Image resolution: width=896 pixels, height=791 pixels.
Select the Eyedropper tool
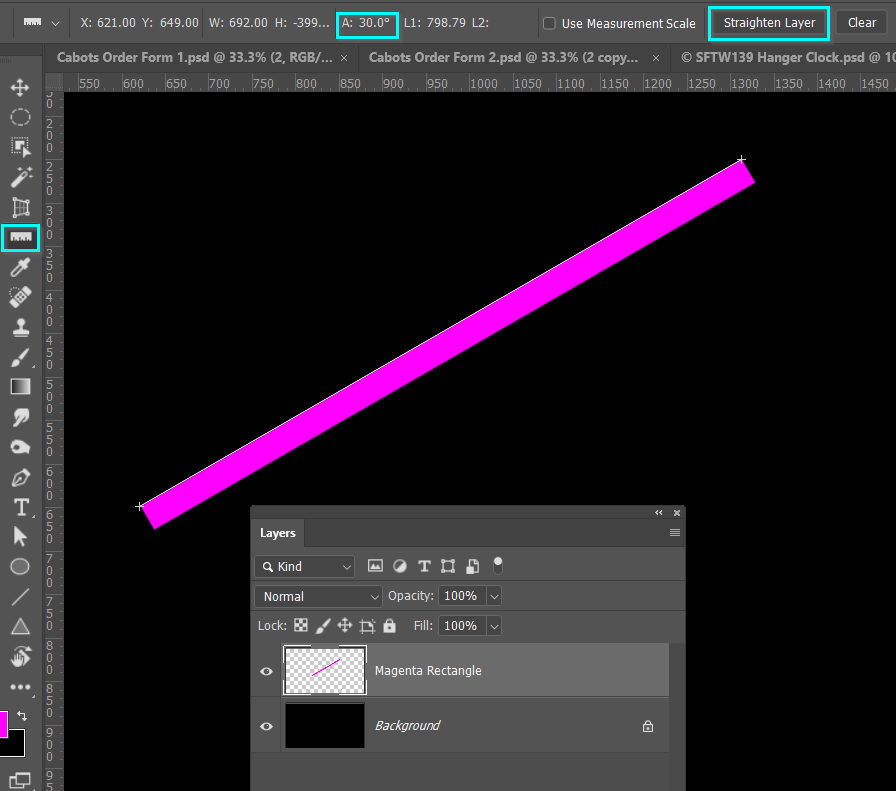tap(20, 267)
